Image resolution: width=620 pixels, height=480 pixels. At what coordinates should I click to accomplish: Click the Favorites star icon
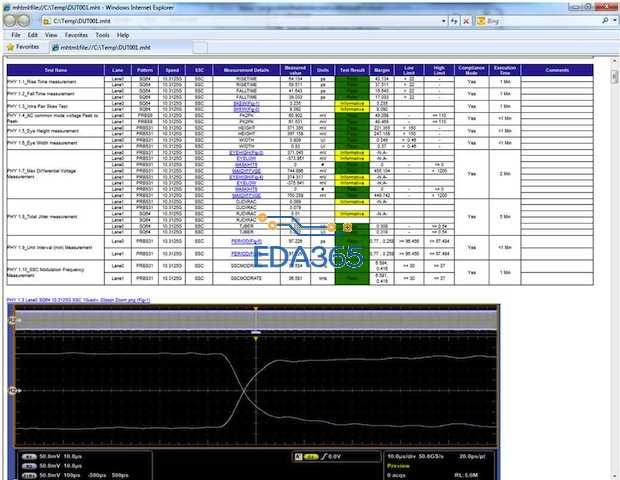click(11, 47)
